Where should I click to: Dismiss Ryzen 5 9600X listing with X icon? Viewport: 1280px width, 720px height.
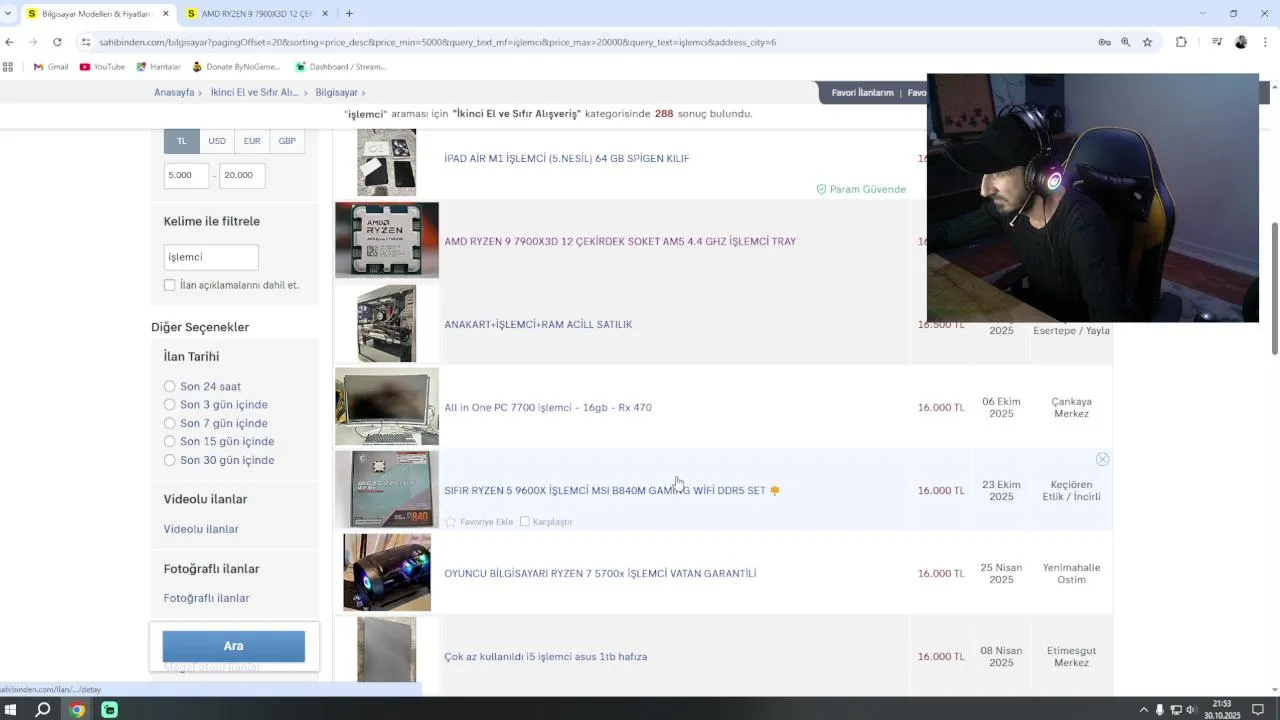pyautogui.click(x=1102, y=459)
